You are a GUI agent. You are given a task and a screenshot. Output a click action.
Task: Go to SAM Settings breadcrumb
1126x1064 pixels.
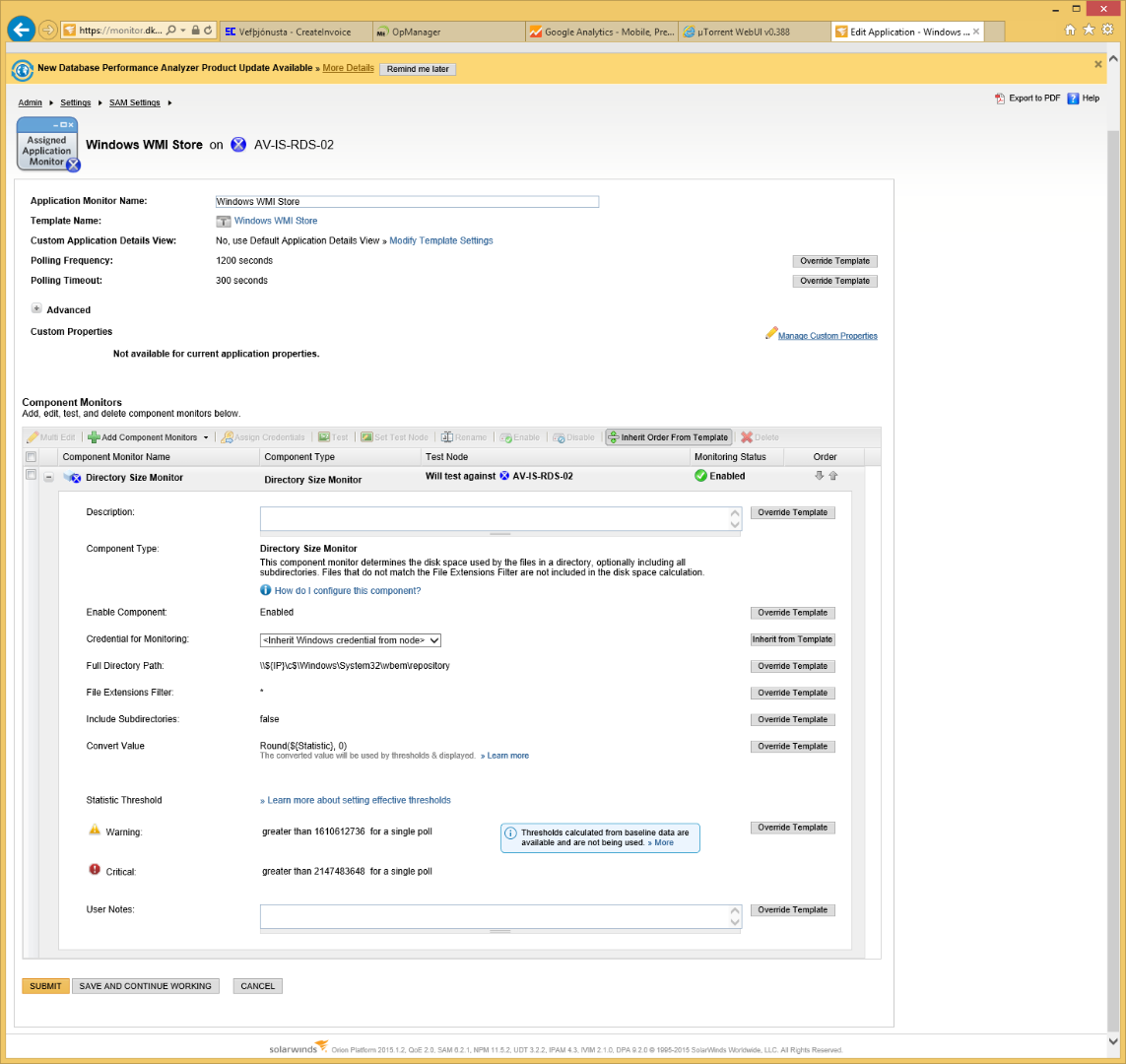(134, 102)
